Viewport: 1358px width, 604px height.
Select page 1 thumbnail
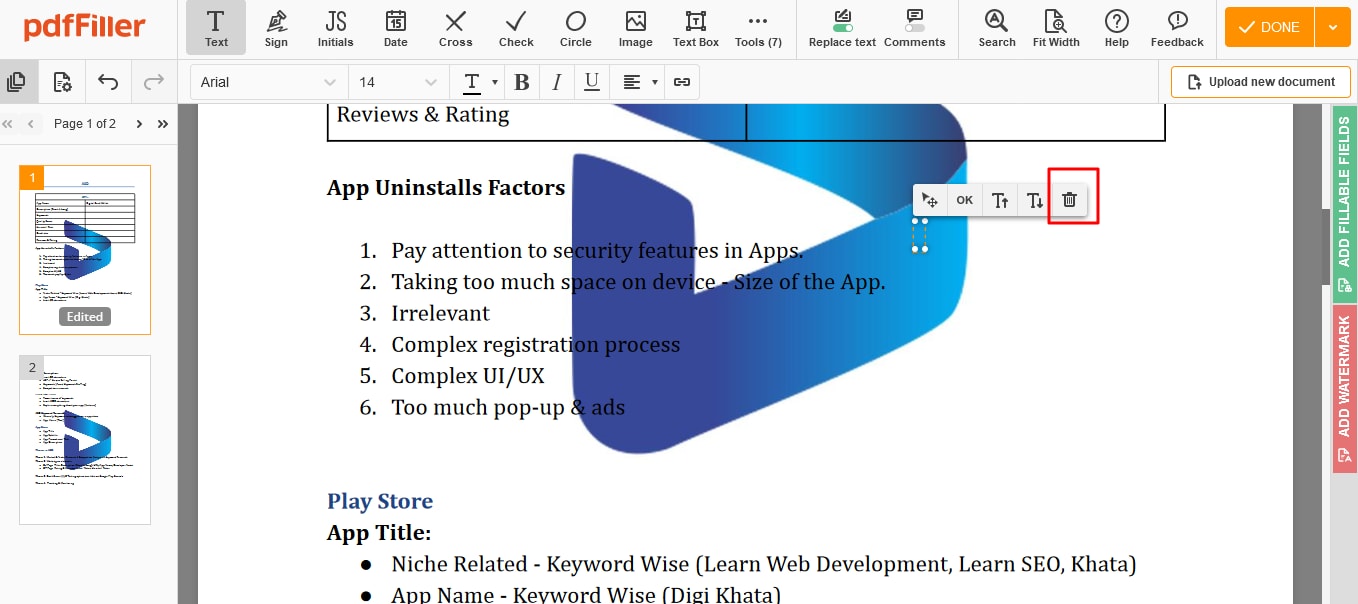85,250
